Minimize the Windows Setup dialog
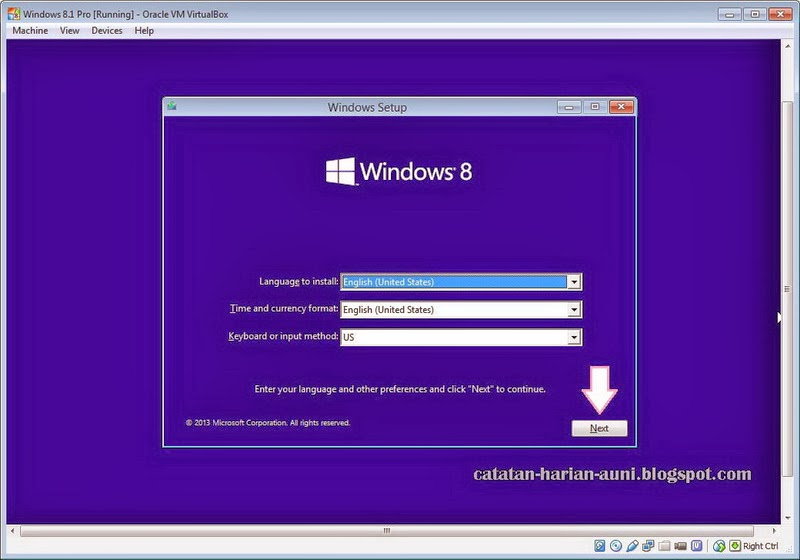 [569, 107]
